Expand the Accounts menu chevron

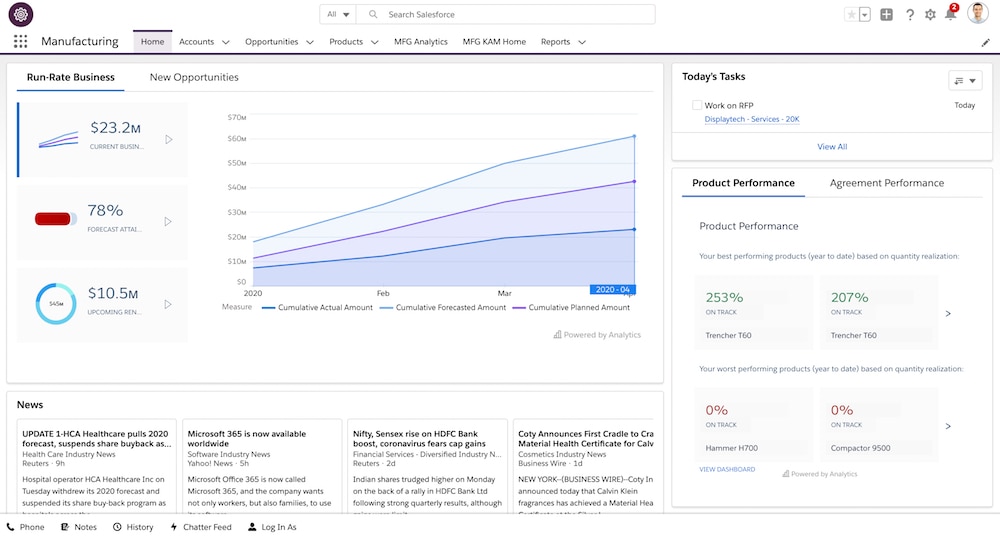226,43
